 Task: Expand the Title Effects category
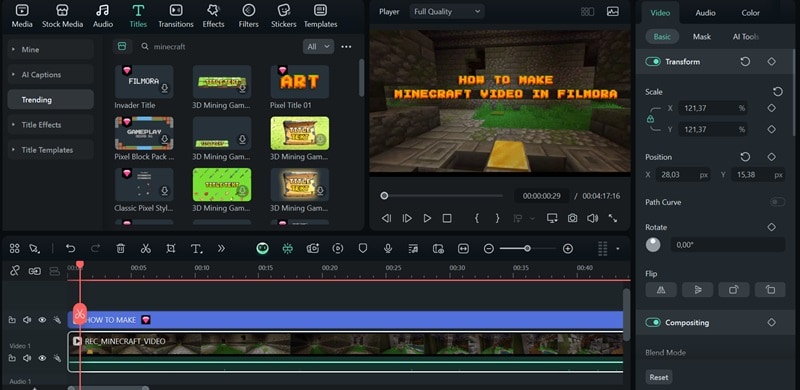coord(51,125)
